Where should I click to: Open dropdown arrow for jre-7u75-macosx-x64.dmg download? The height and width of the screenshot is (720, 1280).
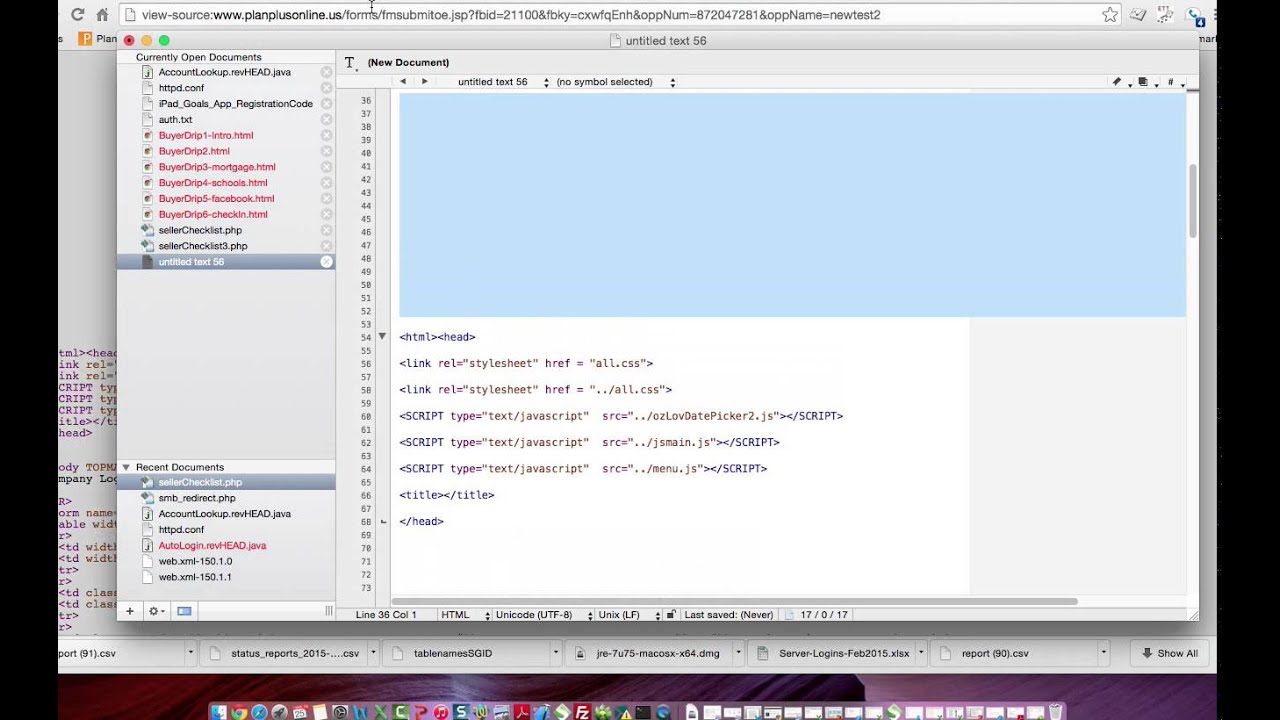coord(737,653)
